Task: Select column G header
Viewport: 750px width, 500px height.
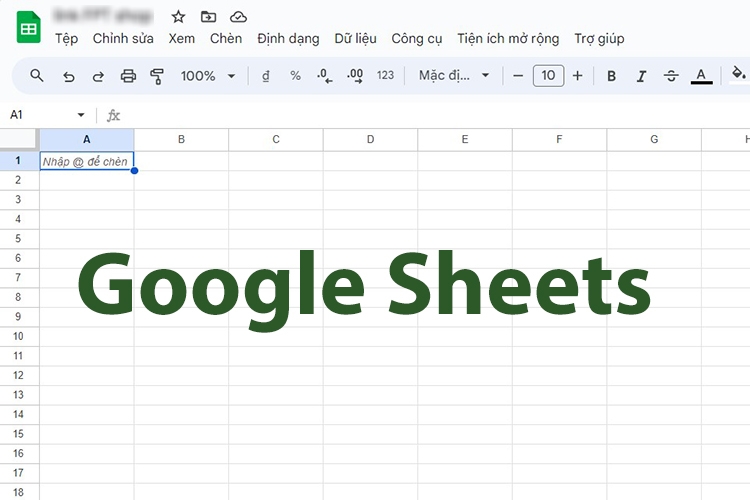Action: coord(654,139)
